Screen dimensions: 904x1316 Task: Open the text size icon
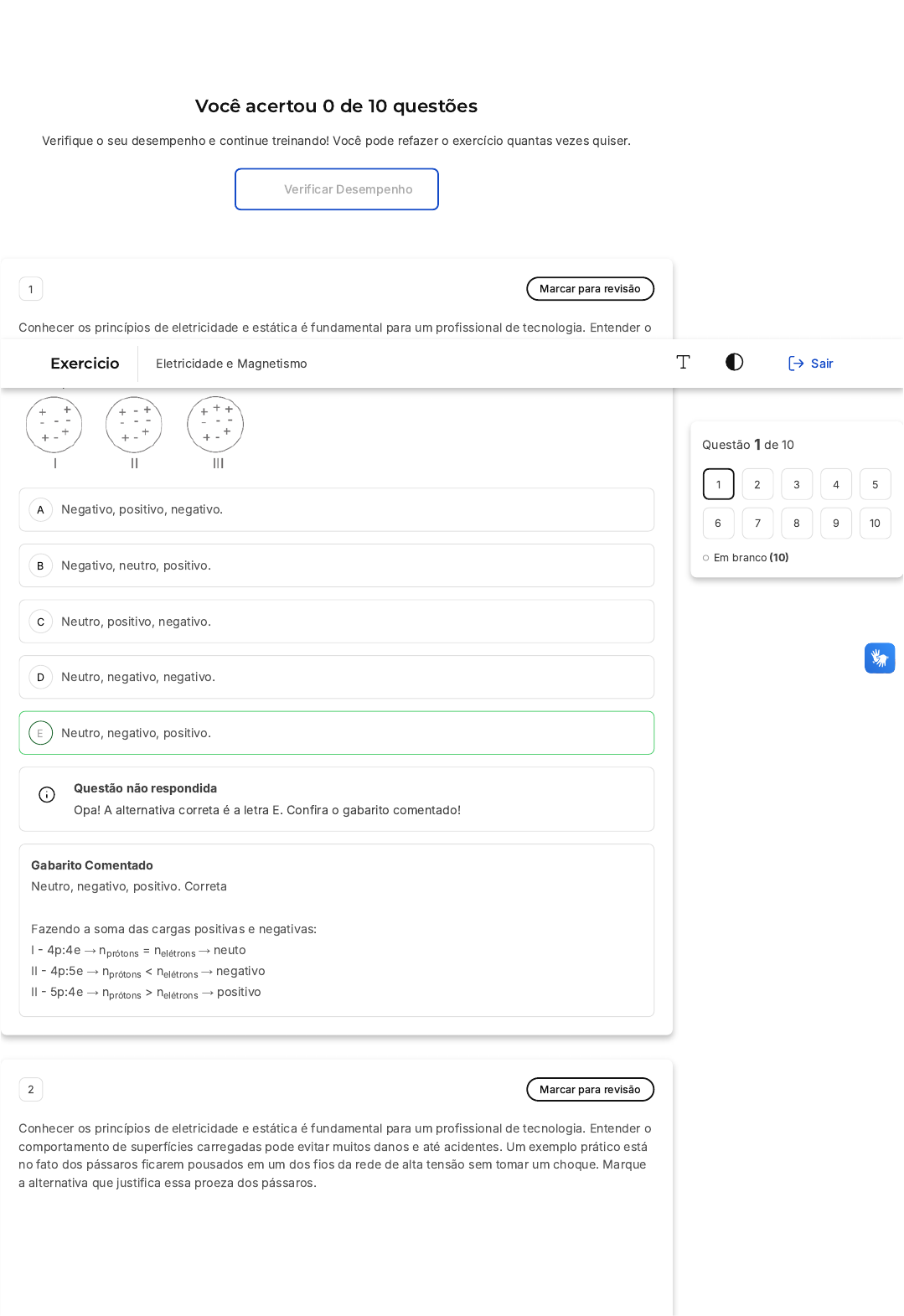click(683, 362)
